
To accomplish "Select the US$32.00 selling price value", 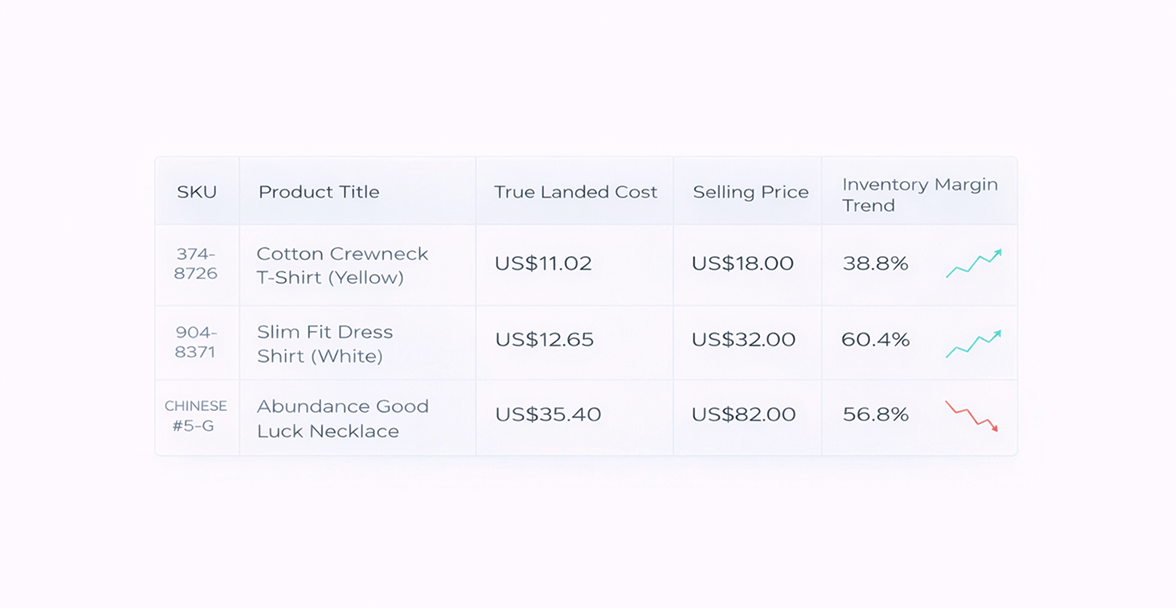I will click(743, 340).
